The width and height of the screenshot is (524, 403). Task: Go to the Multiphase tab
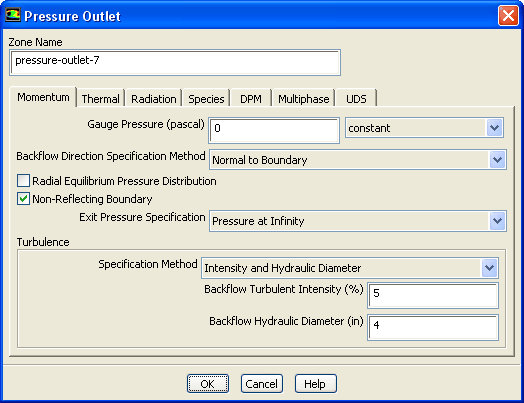[303, 99]
